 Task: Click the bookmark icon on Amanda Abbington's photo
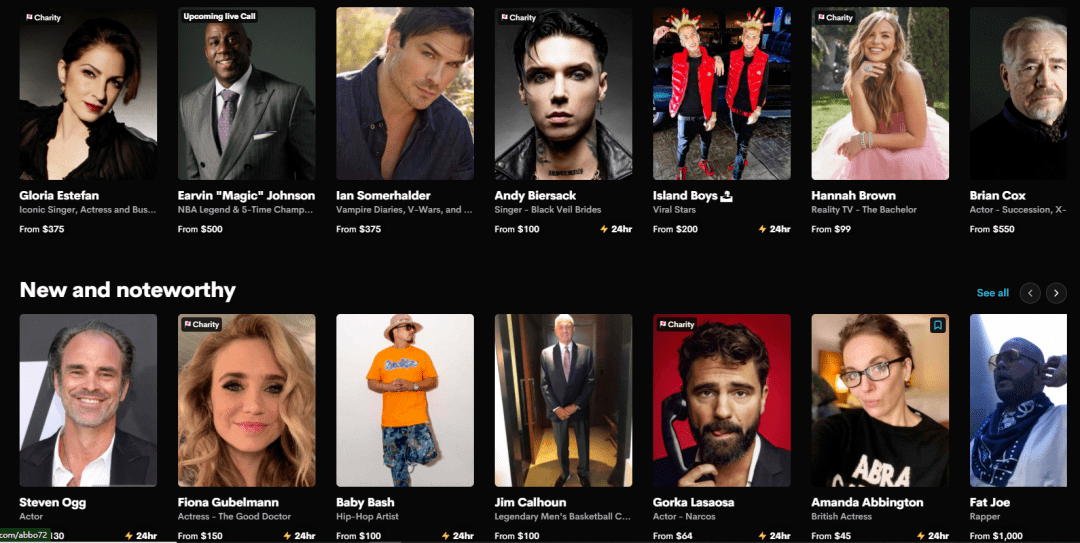pos(937,325)
